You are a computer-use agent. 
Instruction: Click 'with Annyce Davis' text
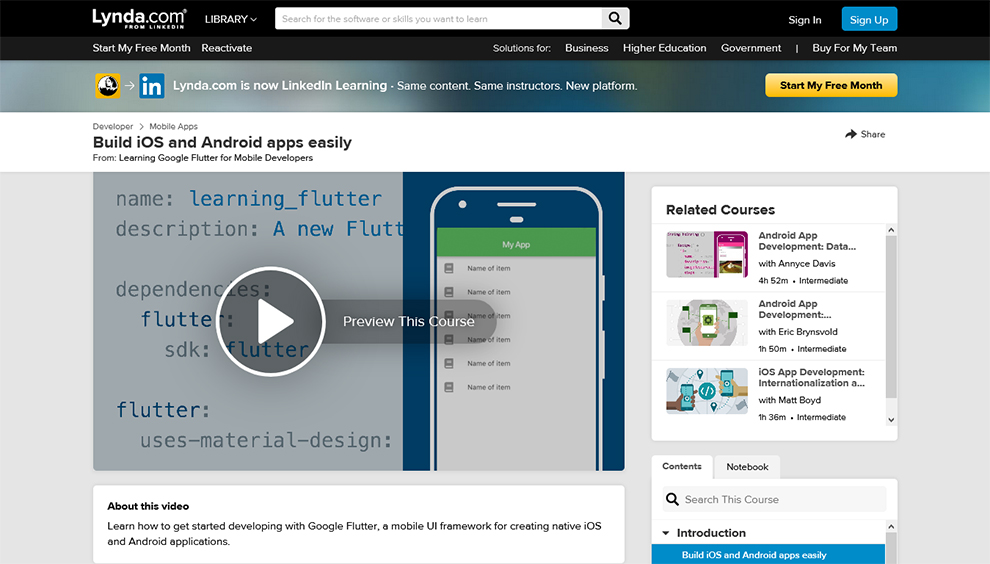point(797,263)
